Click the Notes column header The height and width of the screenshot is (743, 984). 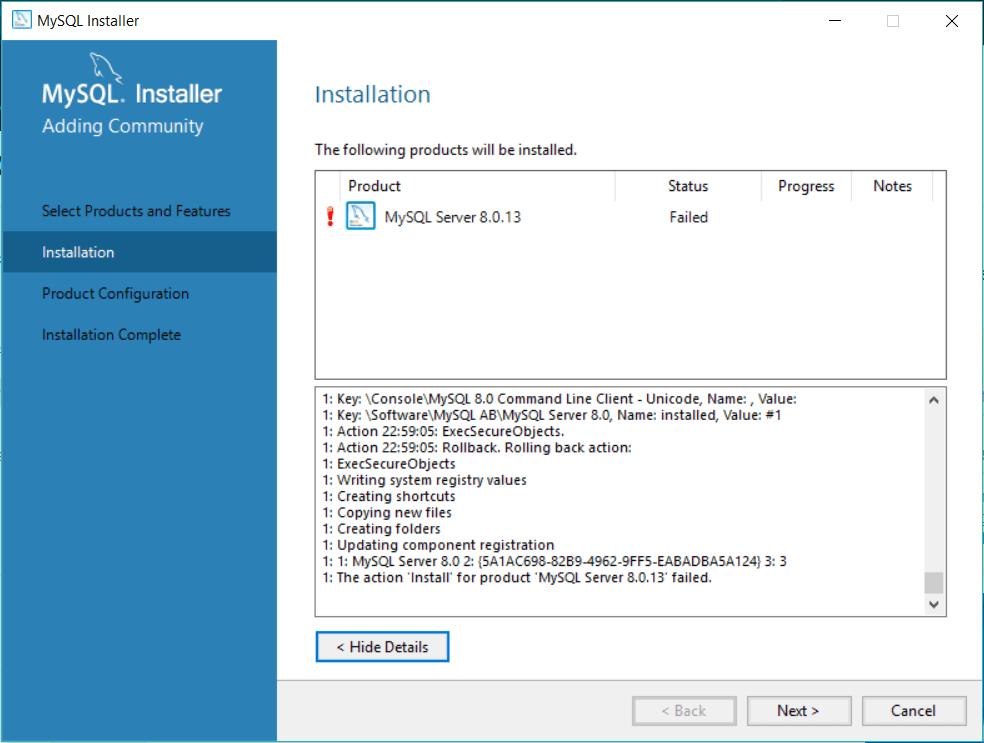tap(891, 185)
